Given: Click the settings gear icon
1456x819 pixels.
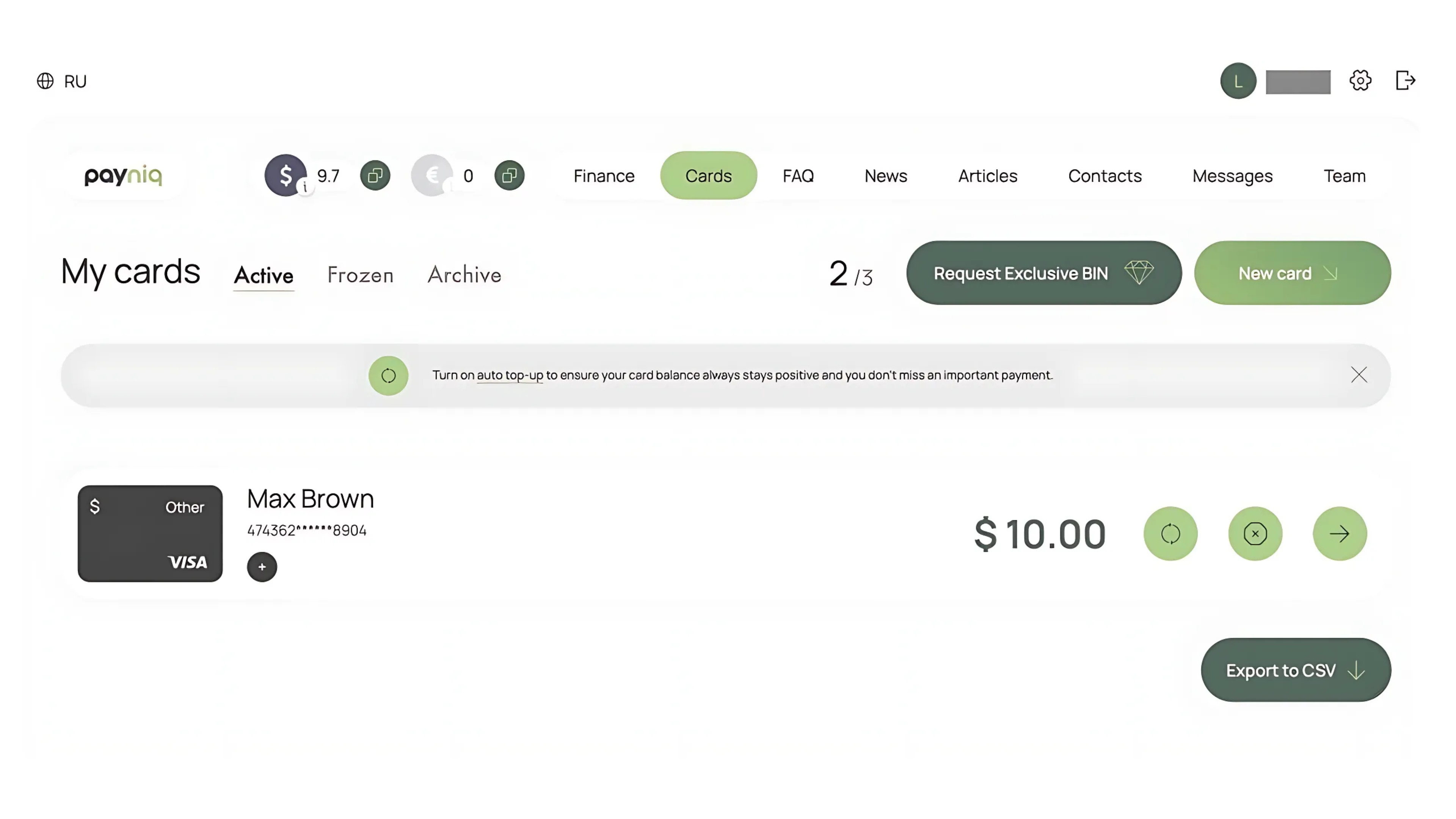Looking at the screenshot, I should pos(1360,81).
